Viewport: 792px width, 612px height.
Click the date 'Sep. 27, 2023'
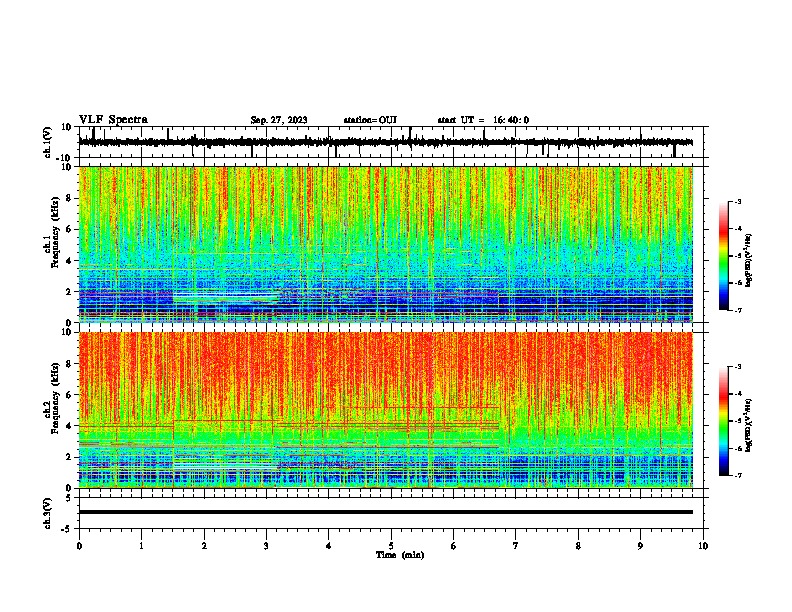(279, 120)
